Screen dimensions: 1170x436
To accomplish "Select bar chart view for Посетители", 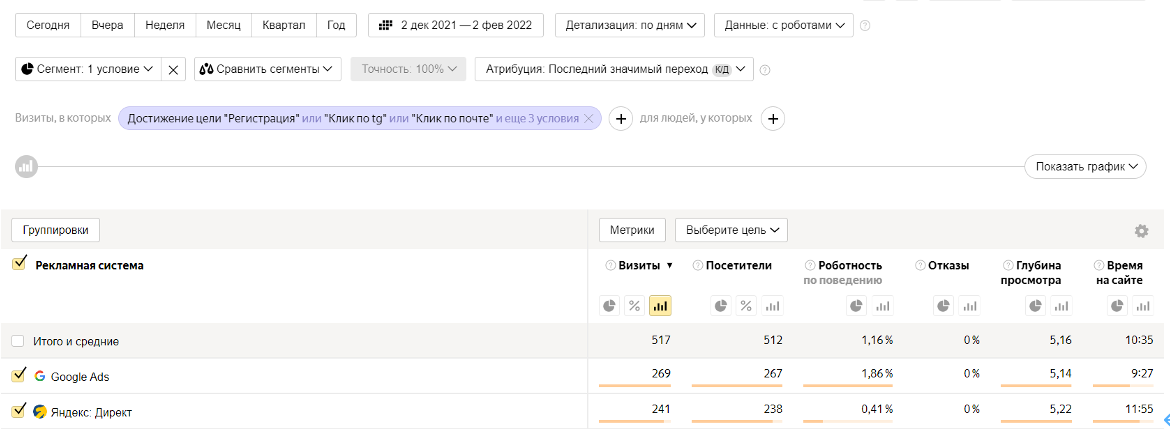I will pyautogui.click(x=772, y=305).
